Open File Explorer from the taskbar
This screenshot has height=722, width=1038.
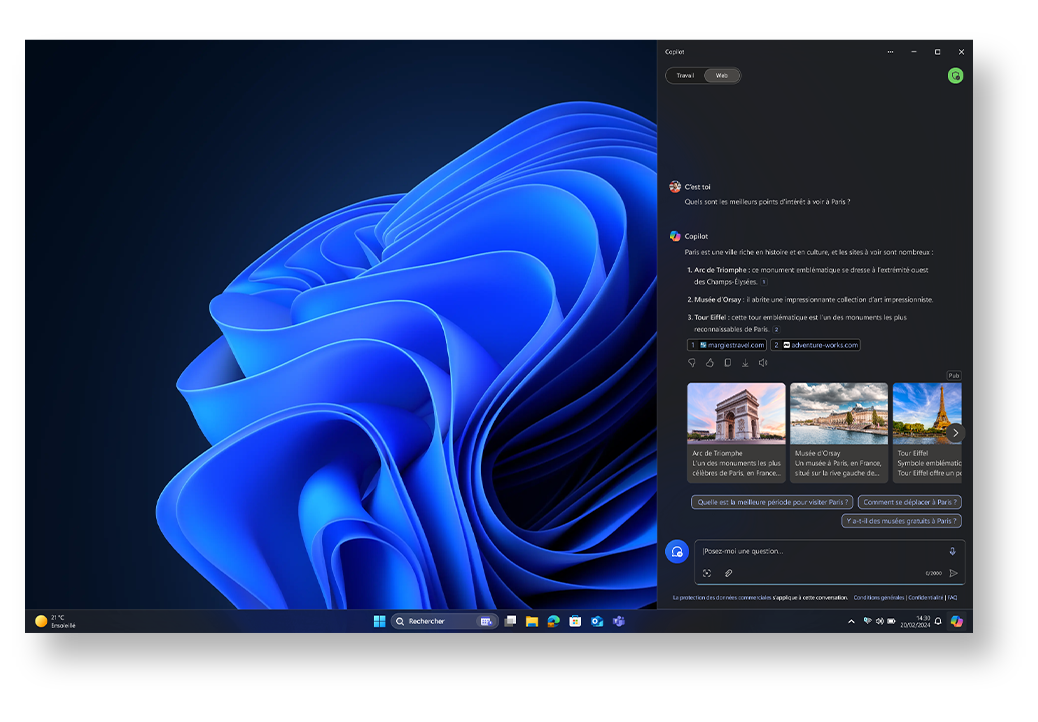[532, 621]
